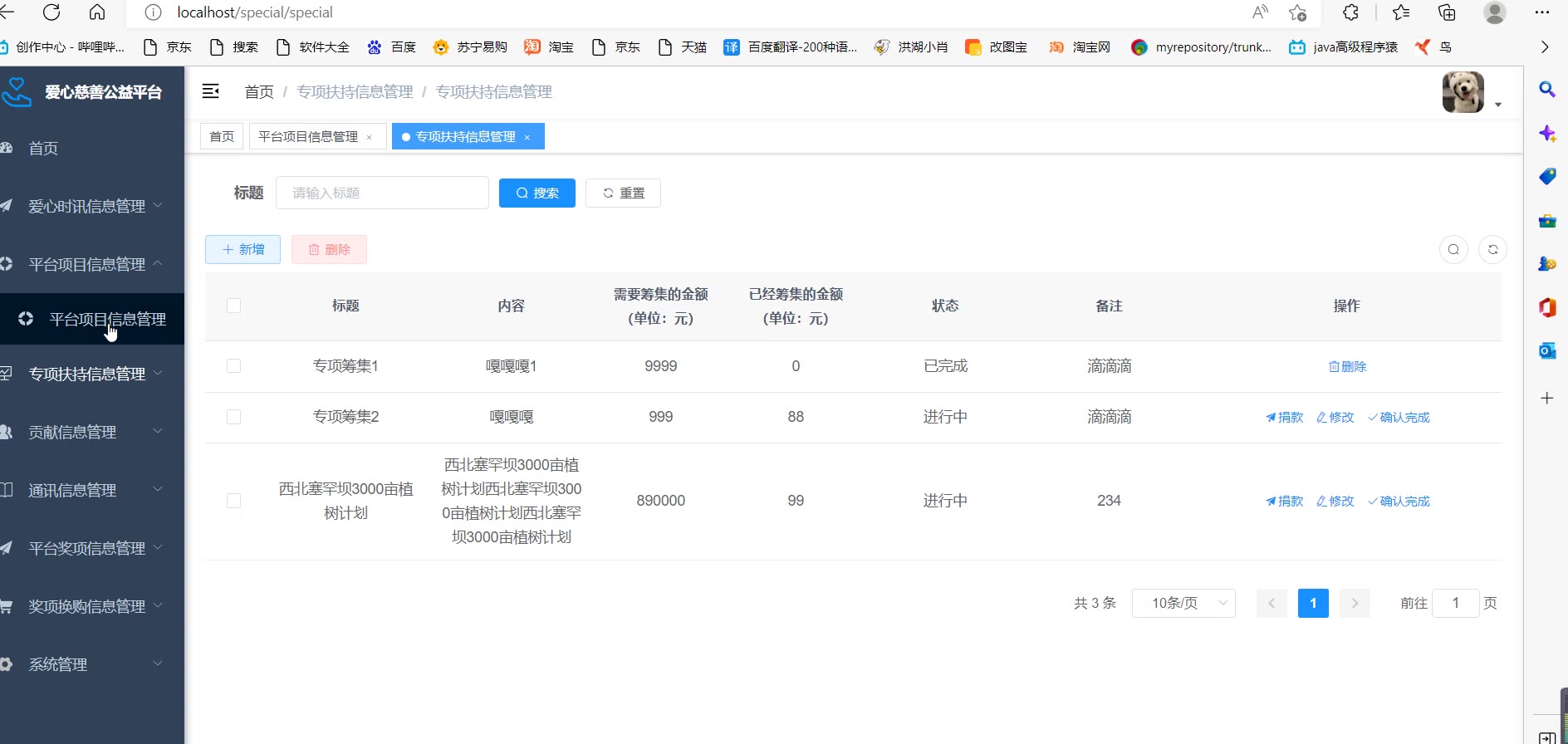Click the circular search toggle icon above table

pos(1453,249)
